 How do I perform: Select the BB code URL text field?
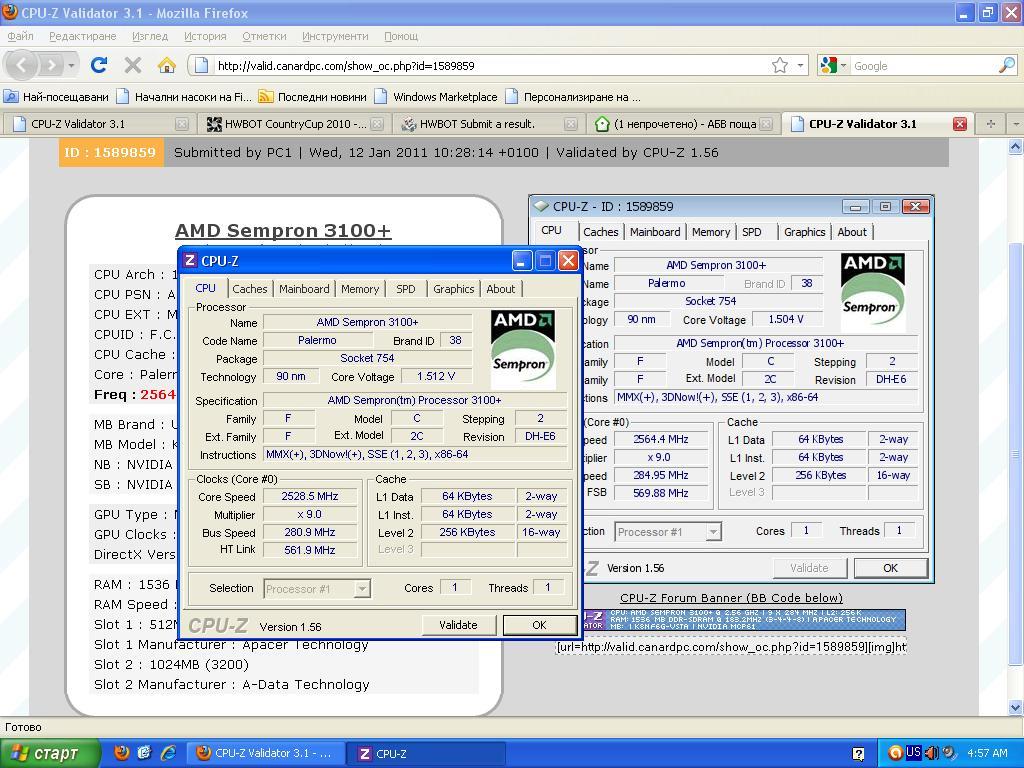pos(731,647)
